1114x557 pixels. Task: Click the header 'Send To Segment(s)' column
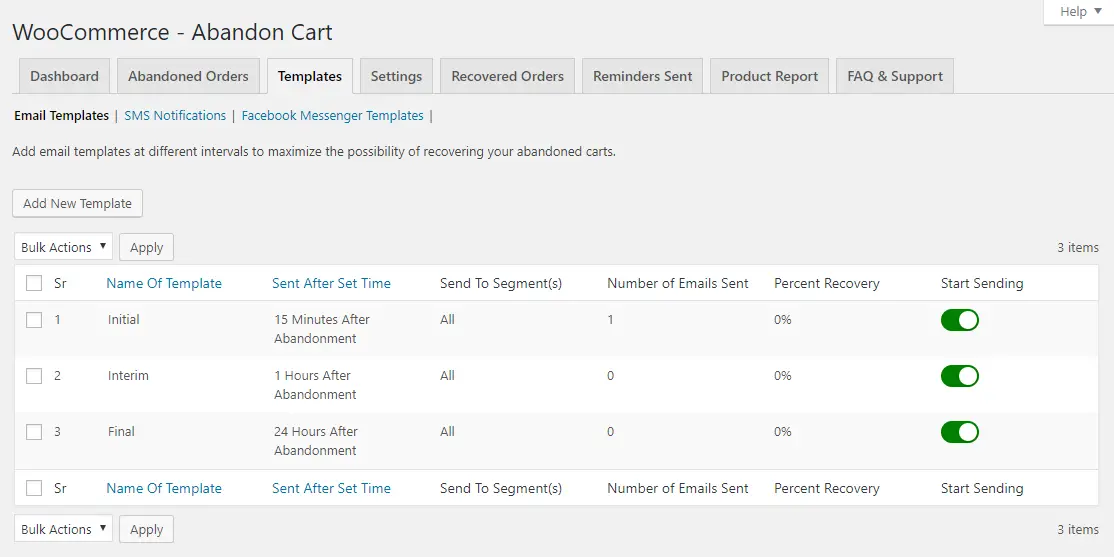[x=501, y=283]
